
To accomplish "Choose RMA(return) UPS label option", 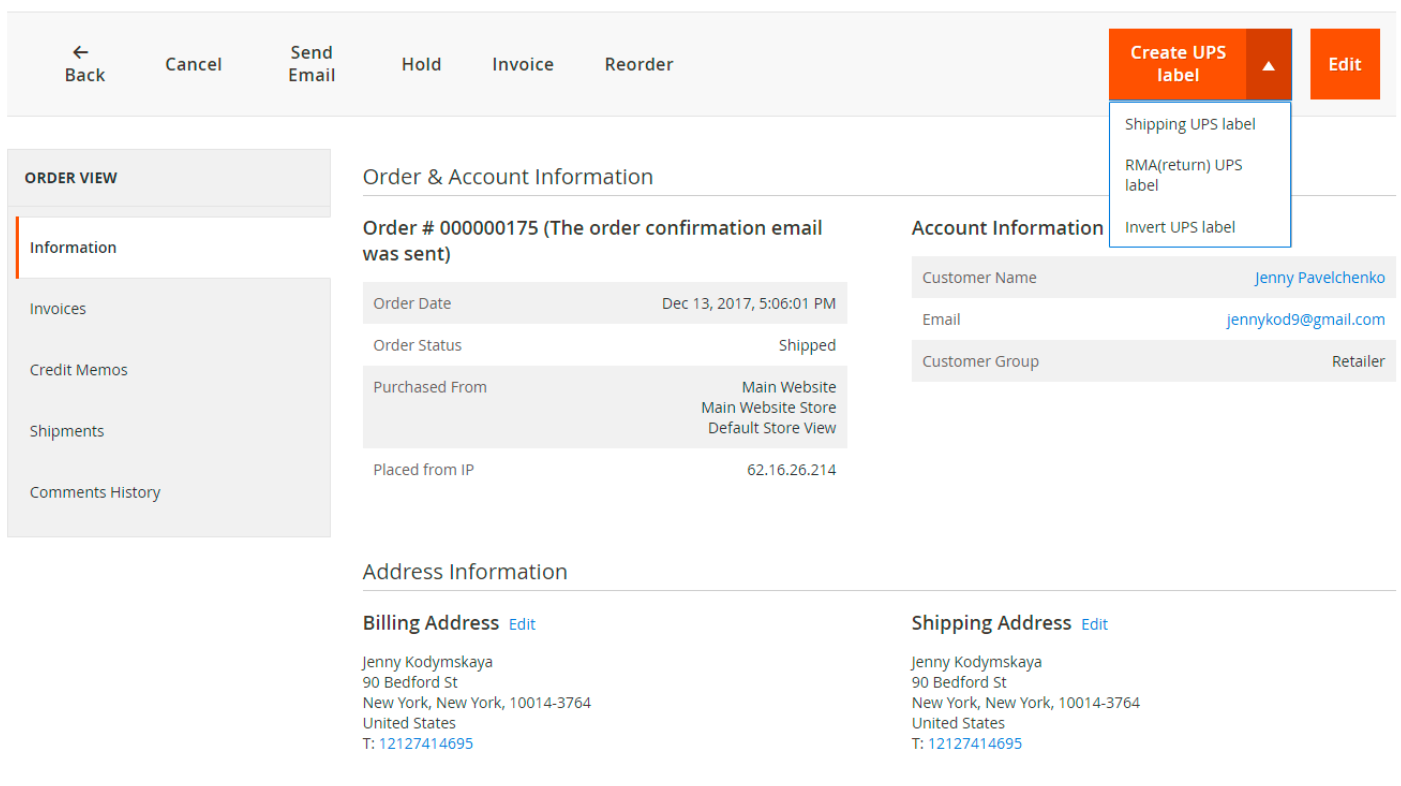I will [x=1183, y=175].
